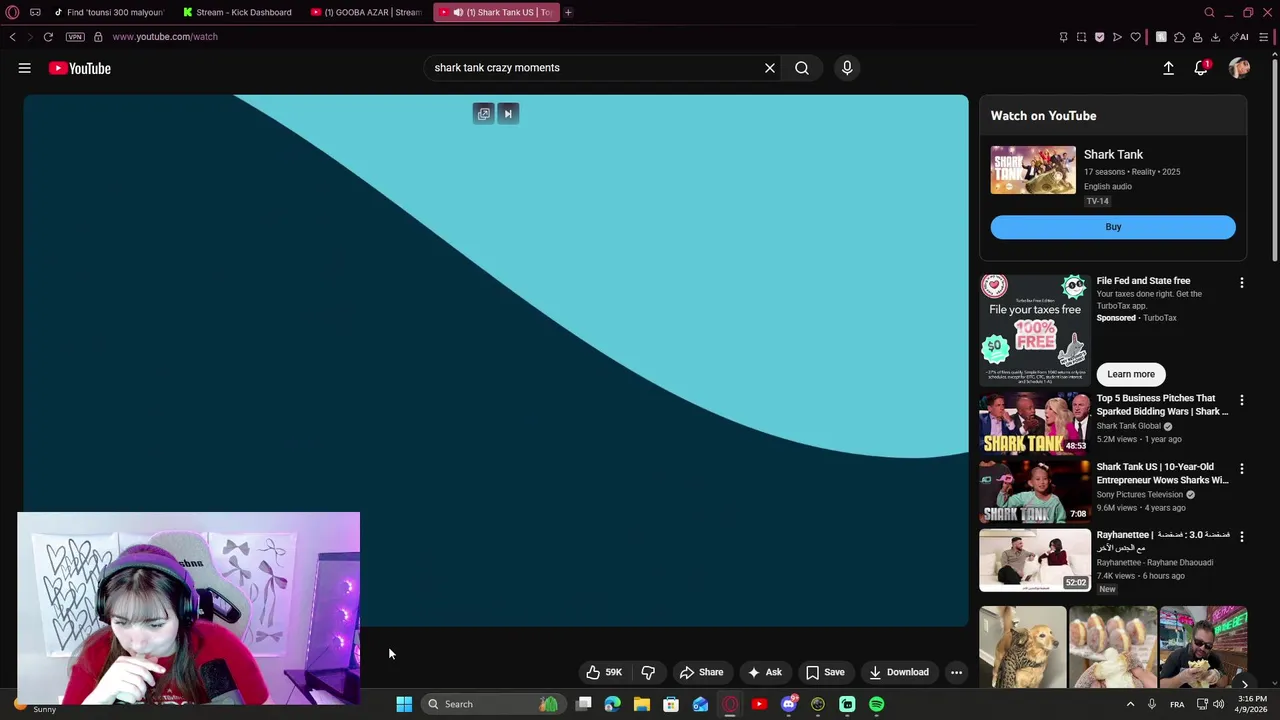1280x720 pixels.
Task: Start voice search with the microphone icon
Action: (x=847, y=68)
